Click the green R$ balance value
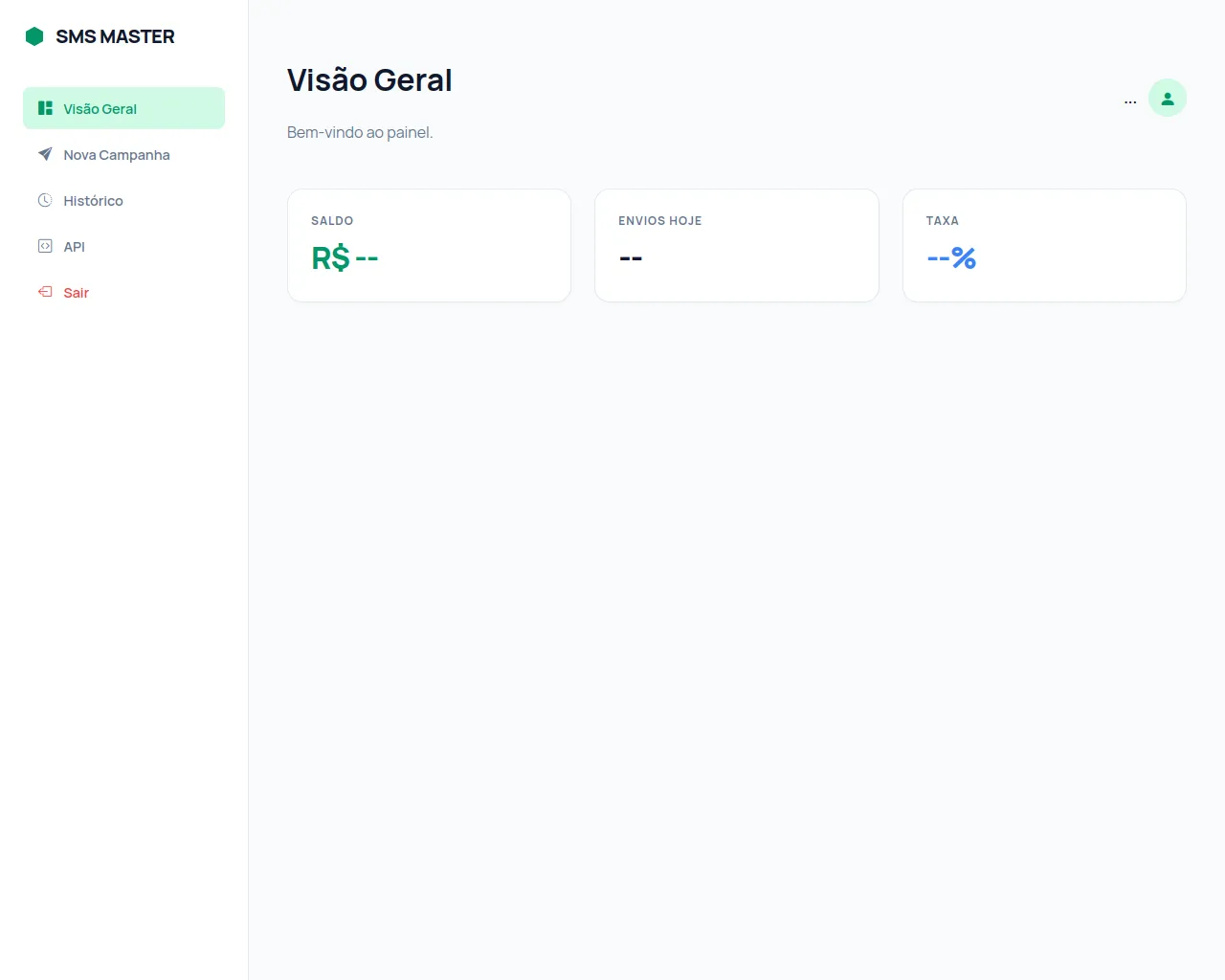1225x980 pixels. point(345,258)
